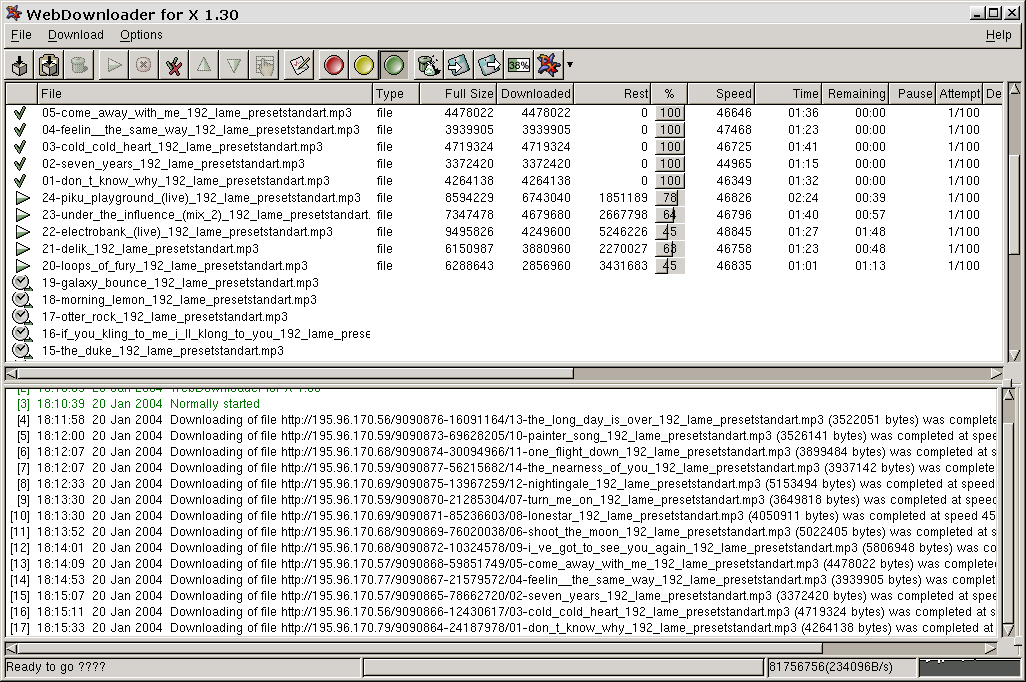1026x682 pixels.
Task: Click the WebDownloader logo toolbar icon
Action: coord(549,65)
